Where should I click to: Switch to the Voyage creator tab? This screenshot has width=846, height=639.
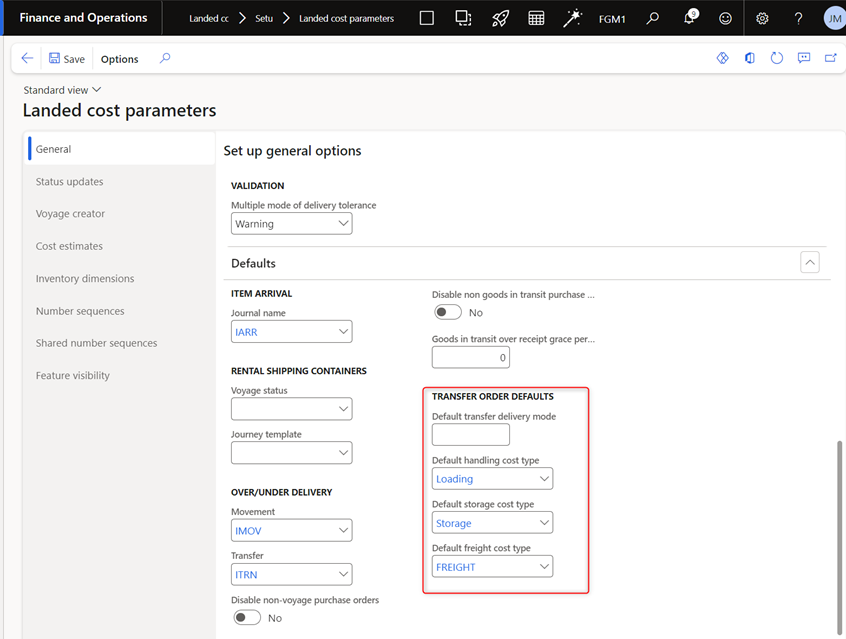coord(70,214)
